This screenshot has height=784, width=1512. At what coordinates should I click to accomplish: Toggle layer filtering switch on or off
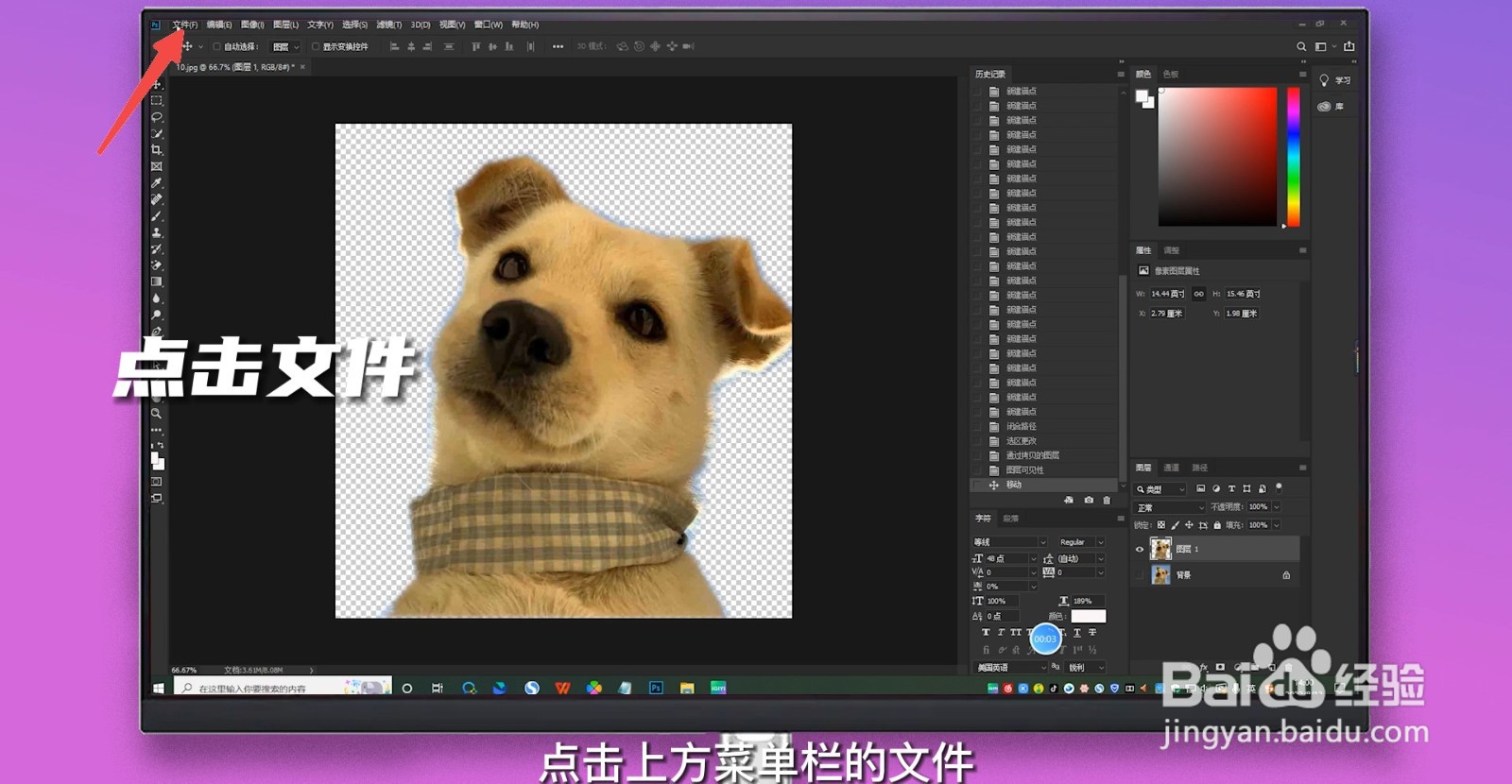1279,487
